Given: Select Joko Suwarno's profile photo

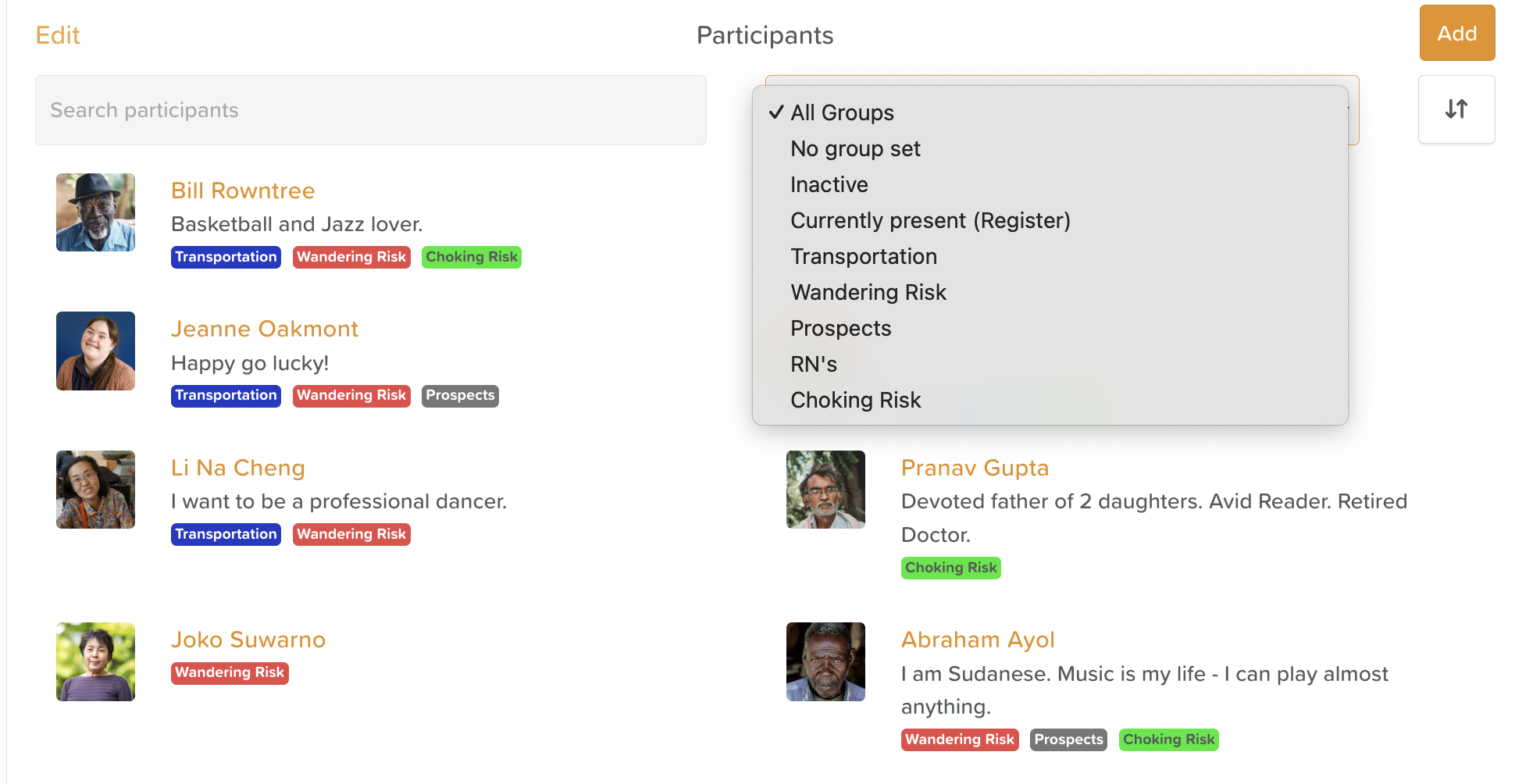Looking at the screenshot, I should [95, 661].
